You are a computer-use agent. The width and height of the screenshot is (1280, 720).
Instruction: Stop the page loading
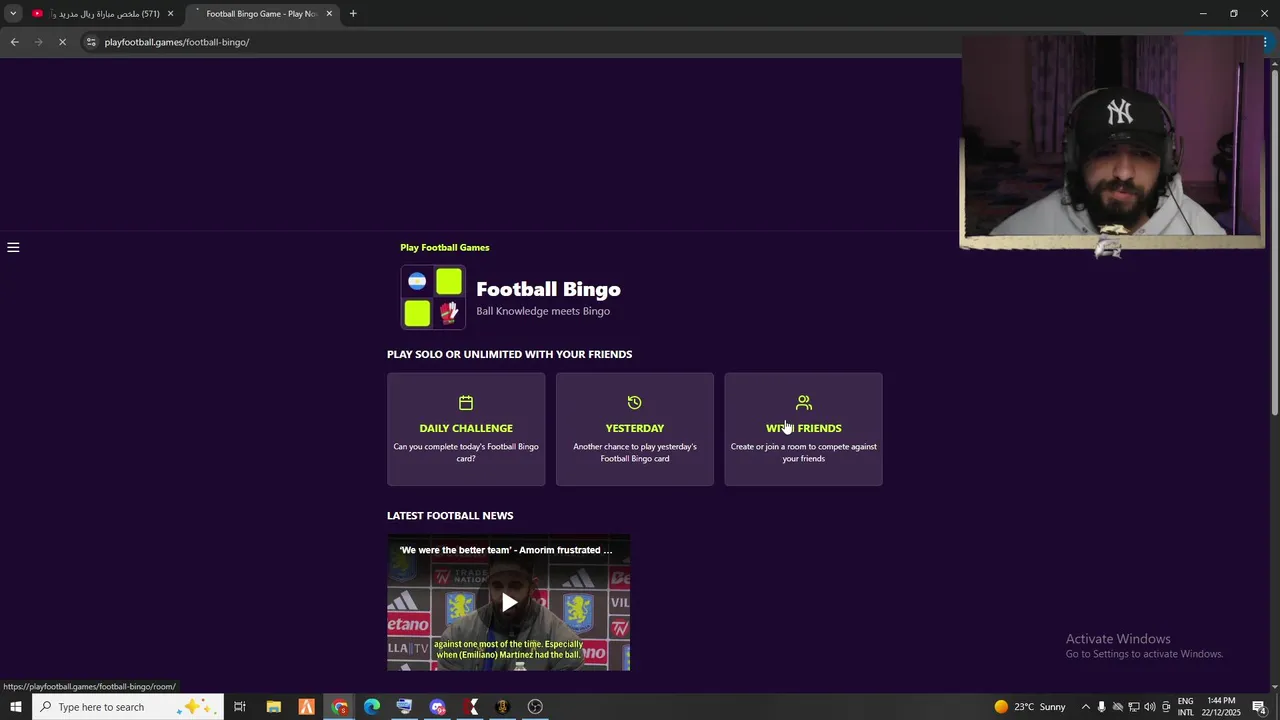pos(62,42)
